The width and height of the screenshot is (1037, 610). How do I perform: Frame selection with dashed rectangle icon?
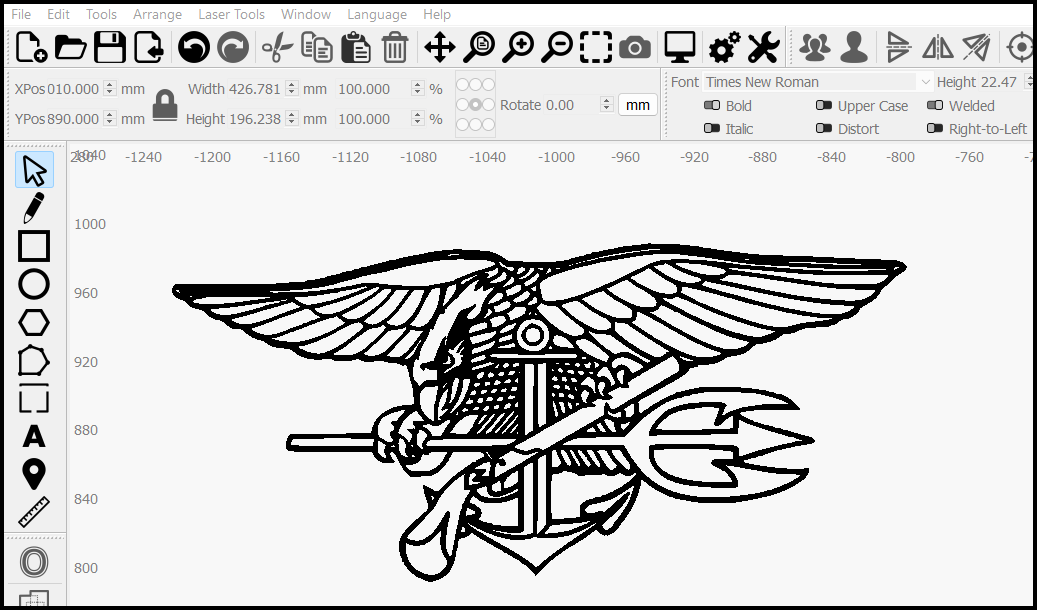596,48
